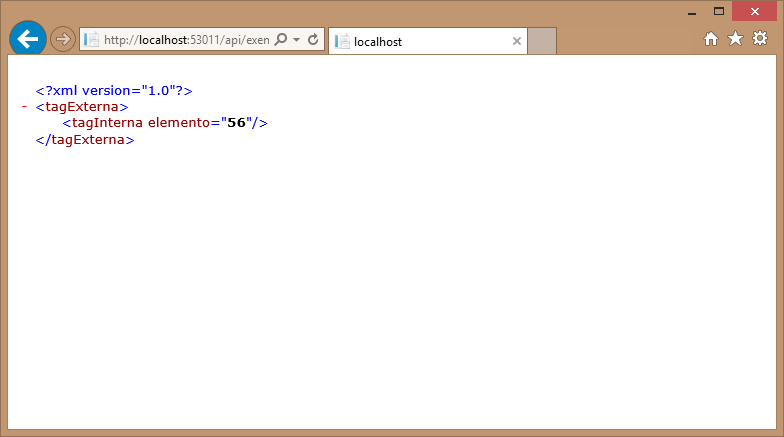
Task: Maximize the browser window
Action: [x=719, y=11]
